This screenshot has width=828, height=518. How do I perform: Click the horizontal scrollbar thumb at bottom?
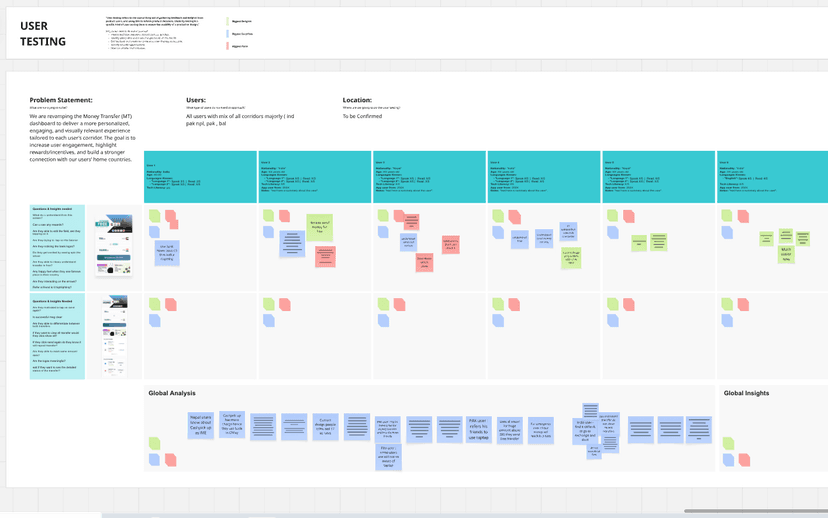[756, 511]
